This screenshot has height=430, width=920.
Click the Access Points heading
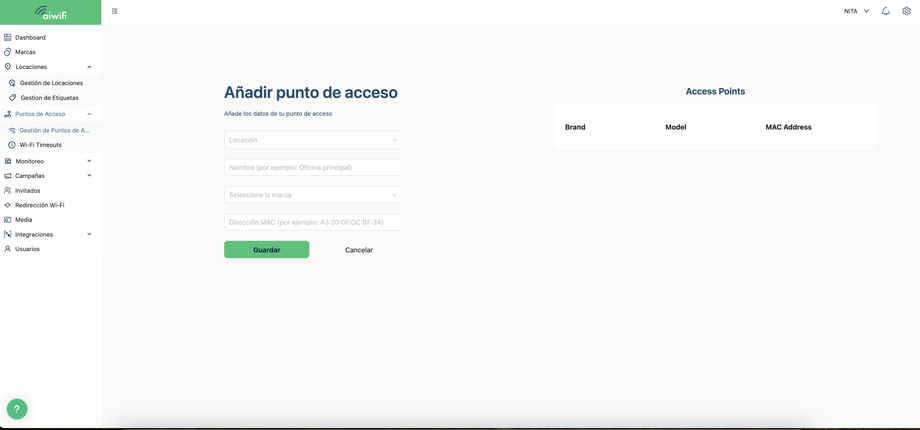coord(715,92)
